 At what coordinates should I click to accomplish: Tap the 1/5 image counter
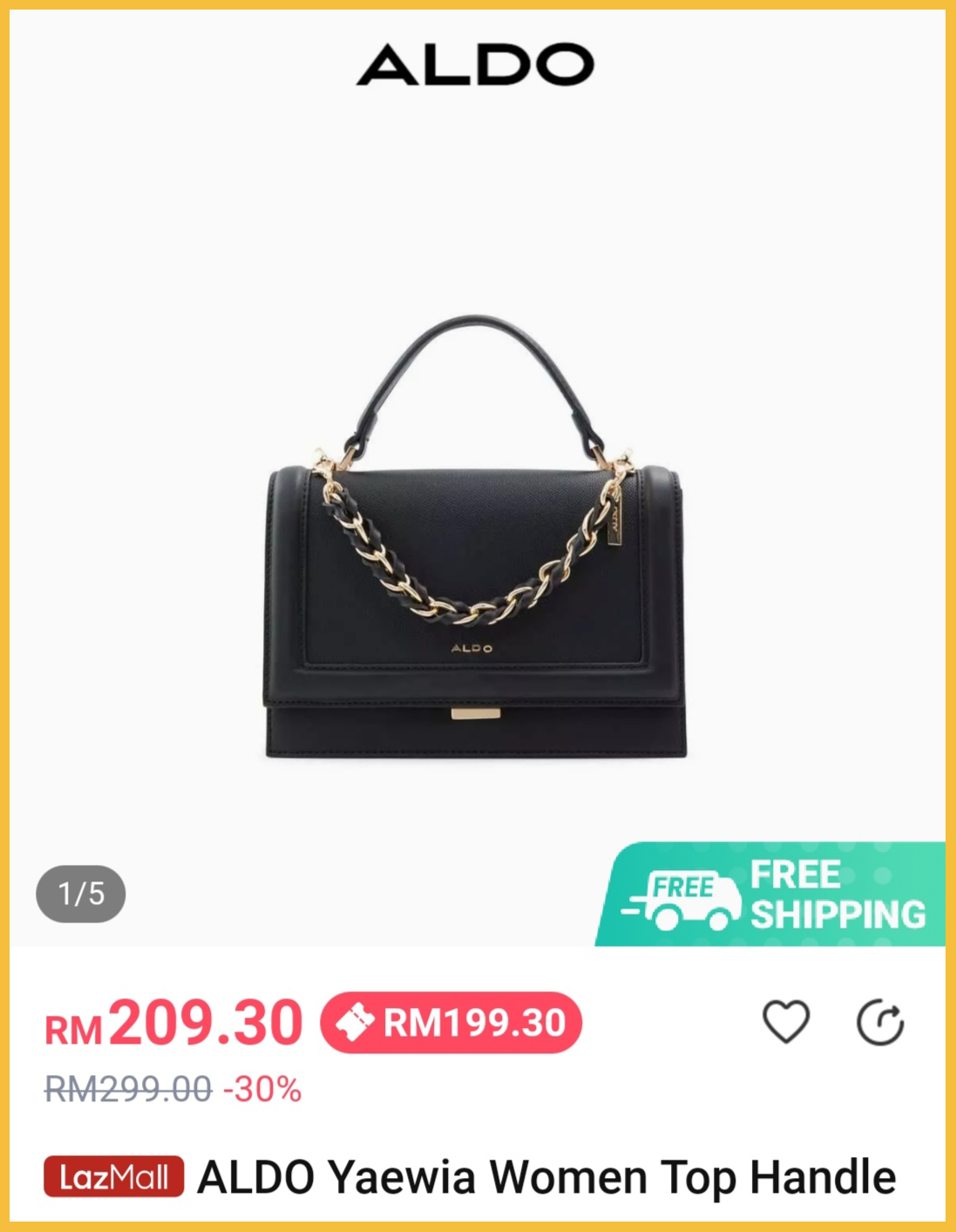81,894
